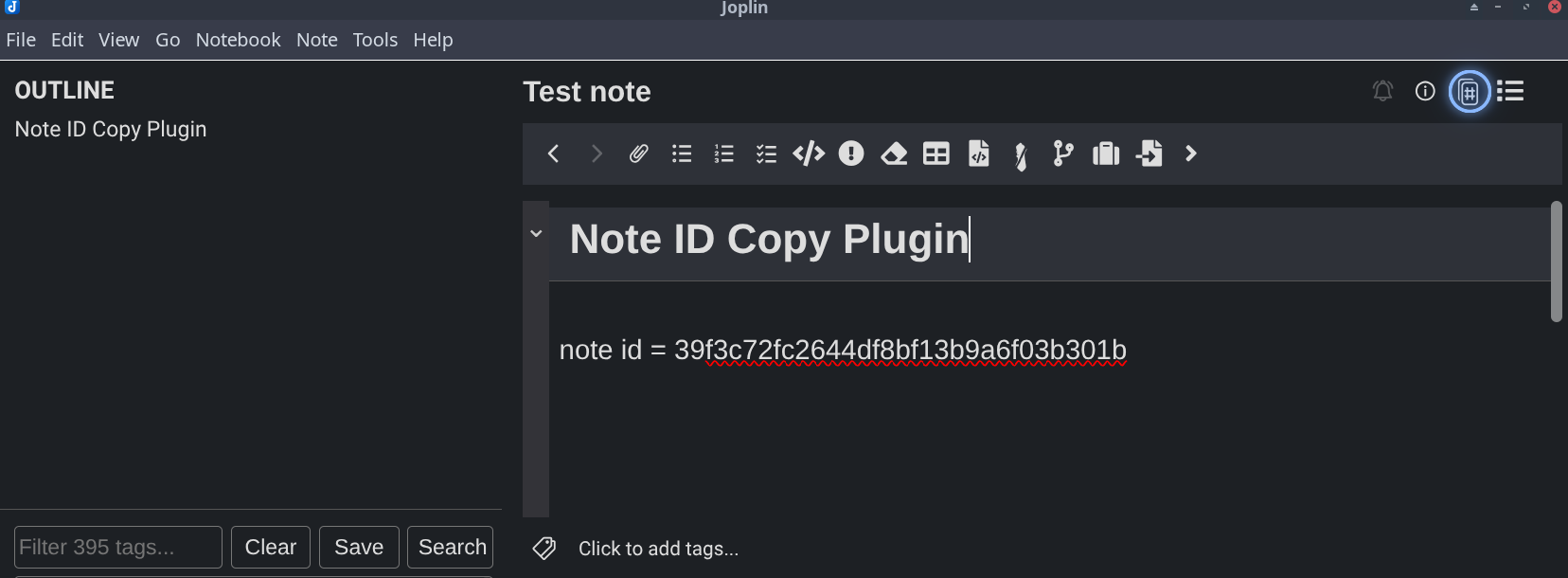Set an alarm with the bell icon

pyautogui.click(x=1382, y=91)
